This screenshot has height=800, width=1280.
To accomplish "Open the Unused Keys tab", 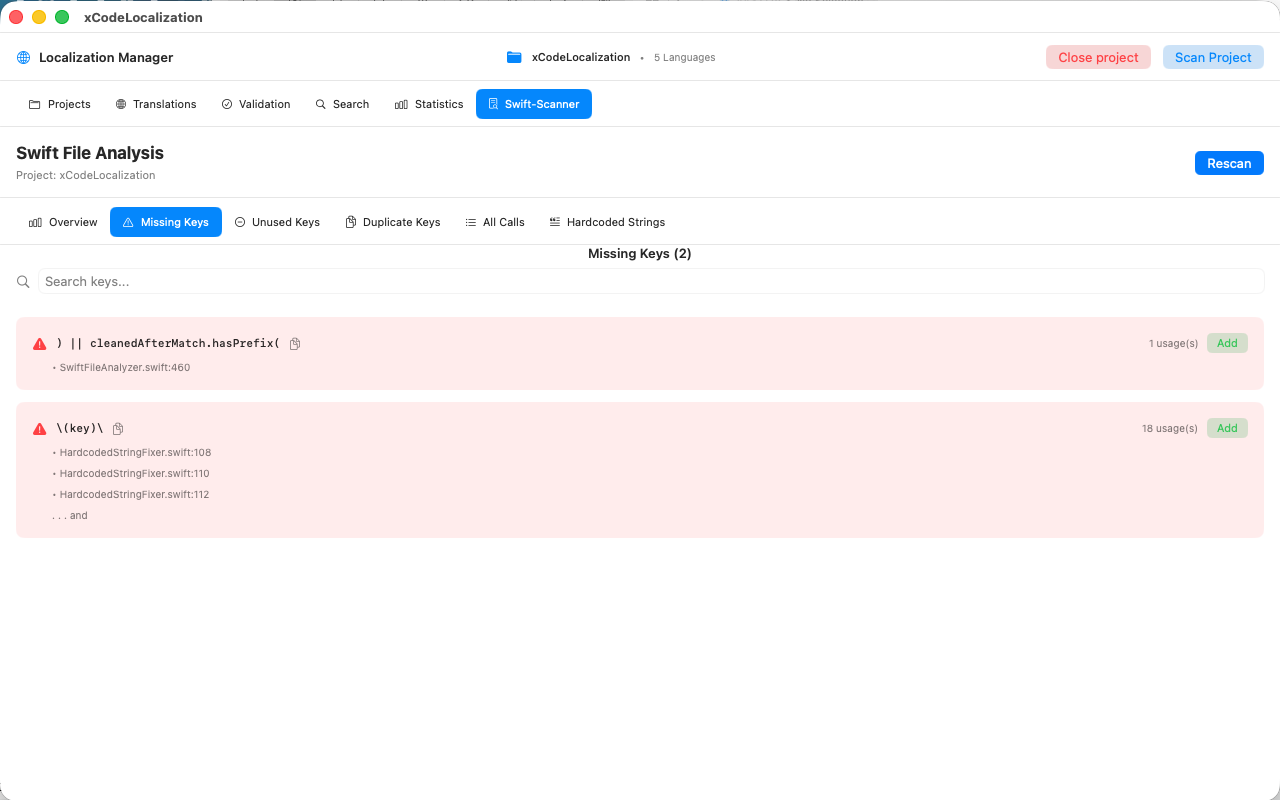I will (277, 222).
